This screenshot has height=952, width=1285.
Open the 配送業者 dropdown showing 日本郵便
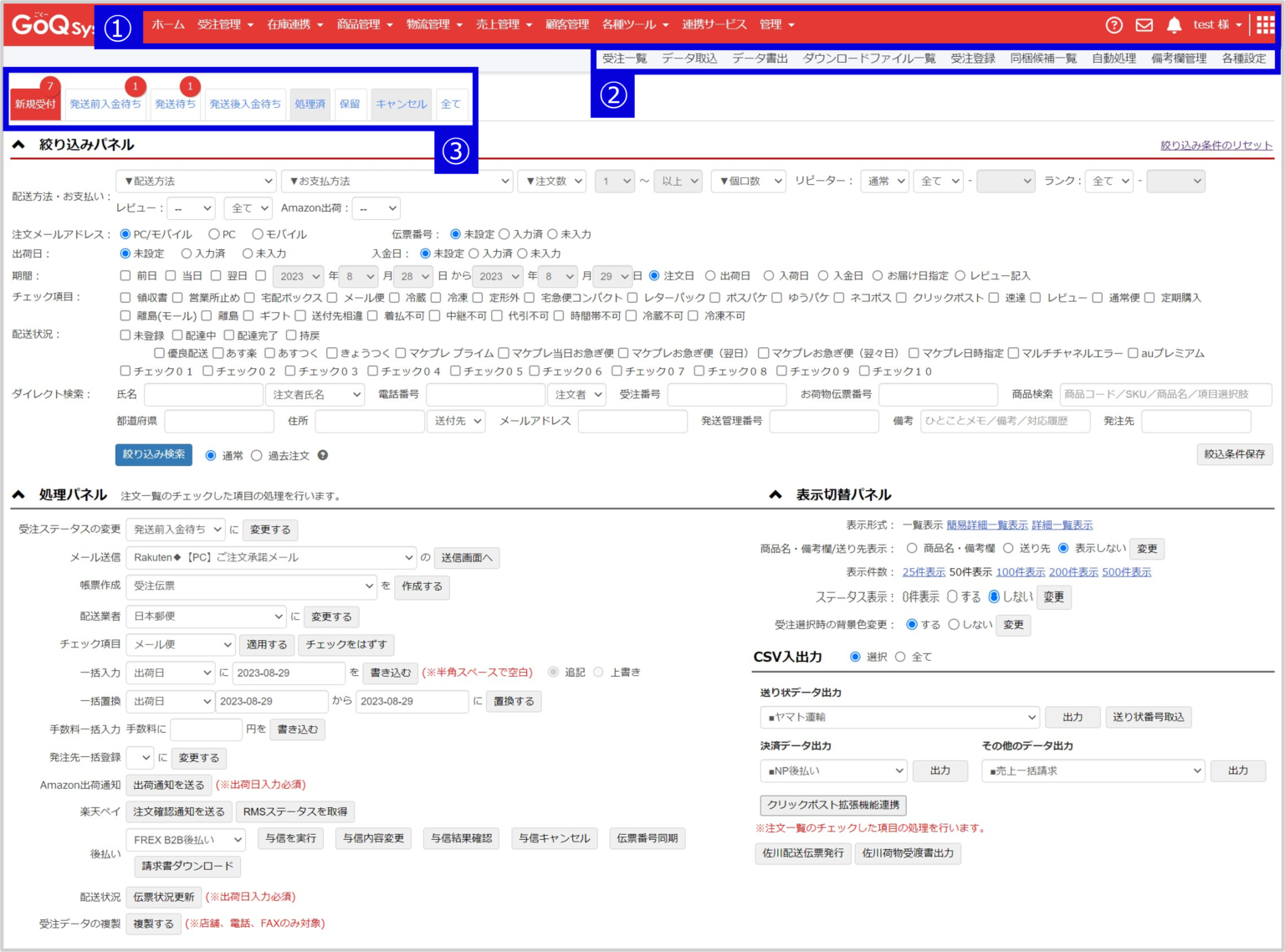click(x=206, y=617)
